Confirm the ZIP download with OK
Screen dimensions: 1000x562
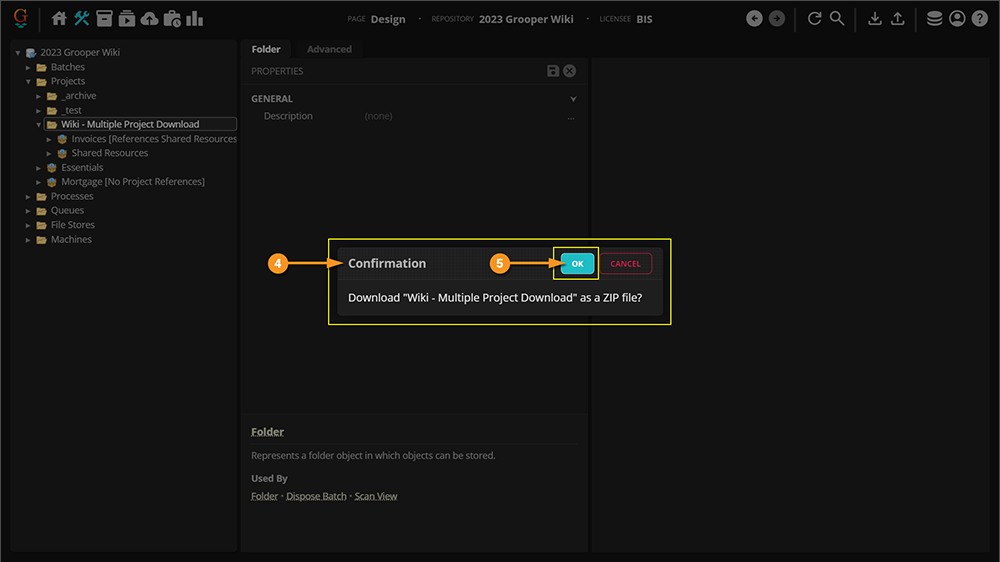577,263
